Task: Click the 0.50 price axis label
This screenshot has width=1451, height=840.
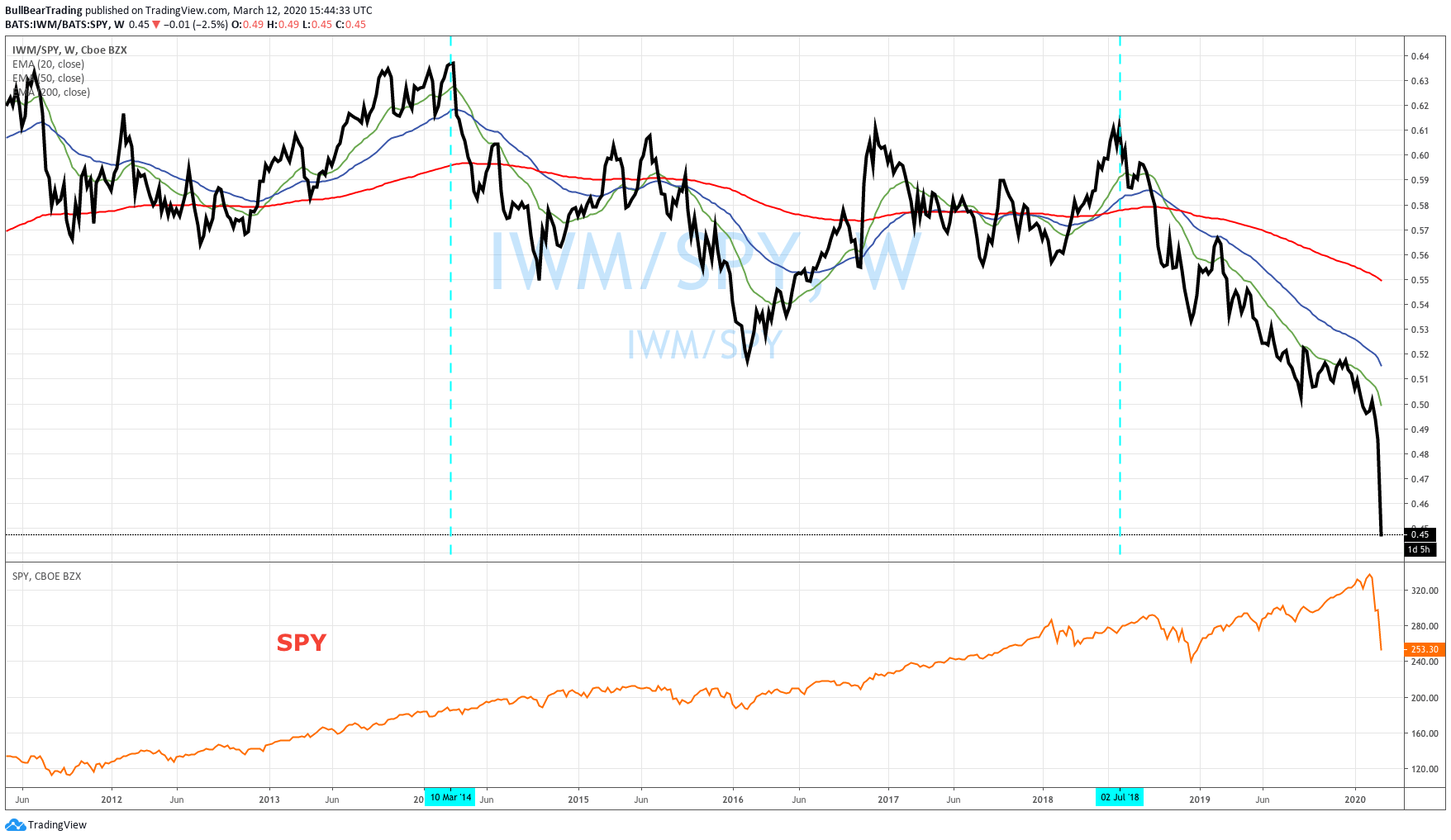Action: (x=1420, y=405)
